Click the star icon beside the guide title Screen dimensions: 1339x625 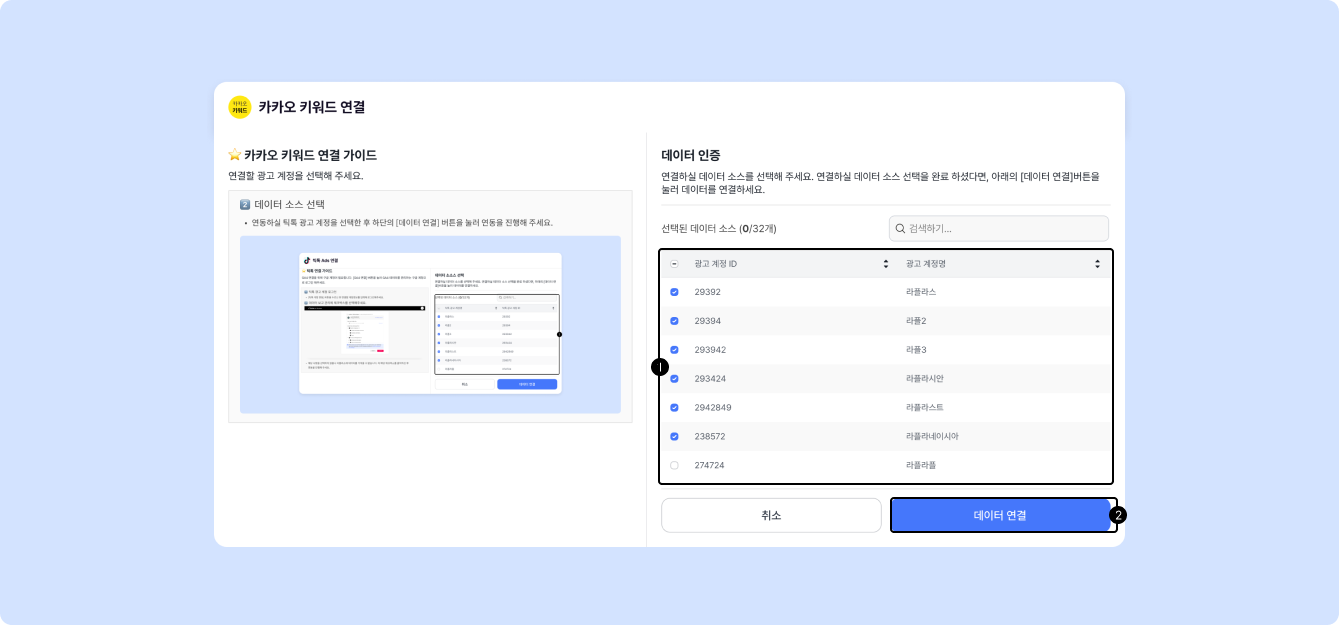(235, 155)
